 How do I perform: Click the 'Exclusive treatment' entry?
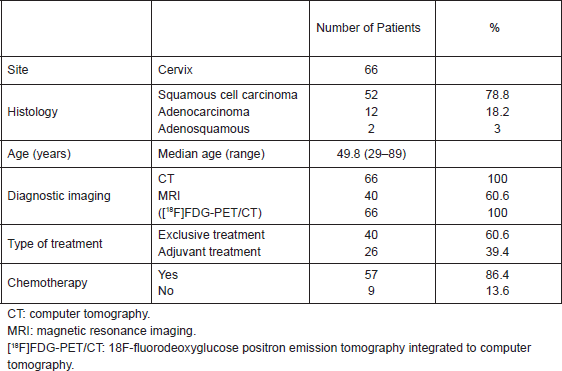[211, 235]
